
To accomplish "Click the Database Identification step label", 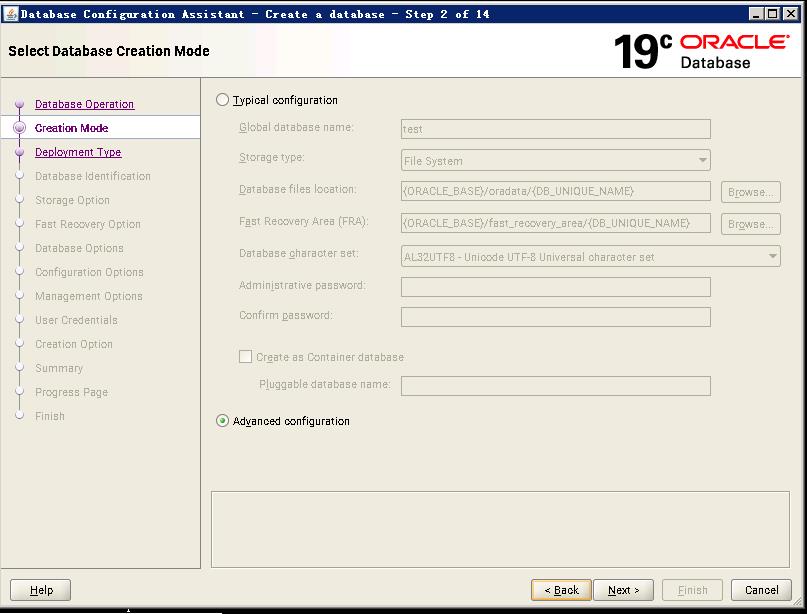I will 93,176.
